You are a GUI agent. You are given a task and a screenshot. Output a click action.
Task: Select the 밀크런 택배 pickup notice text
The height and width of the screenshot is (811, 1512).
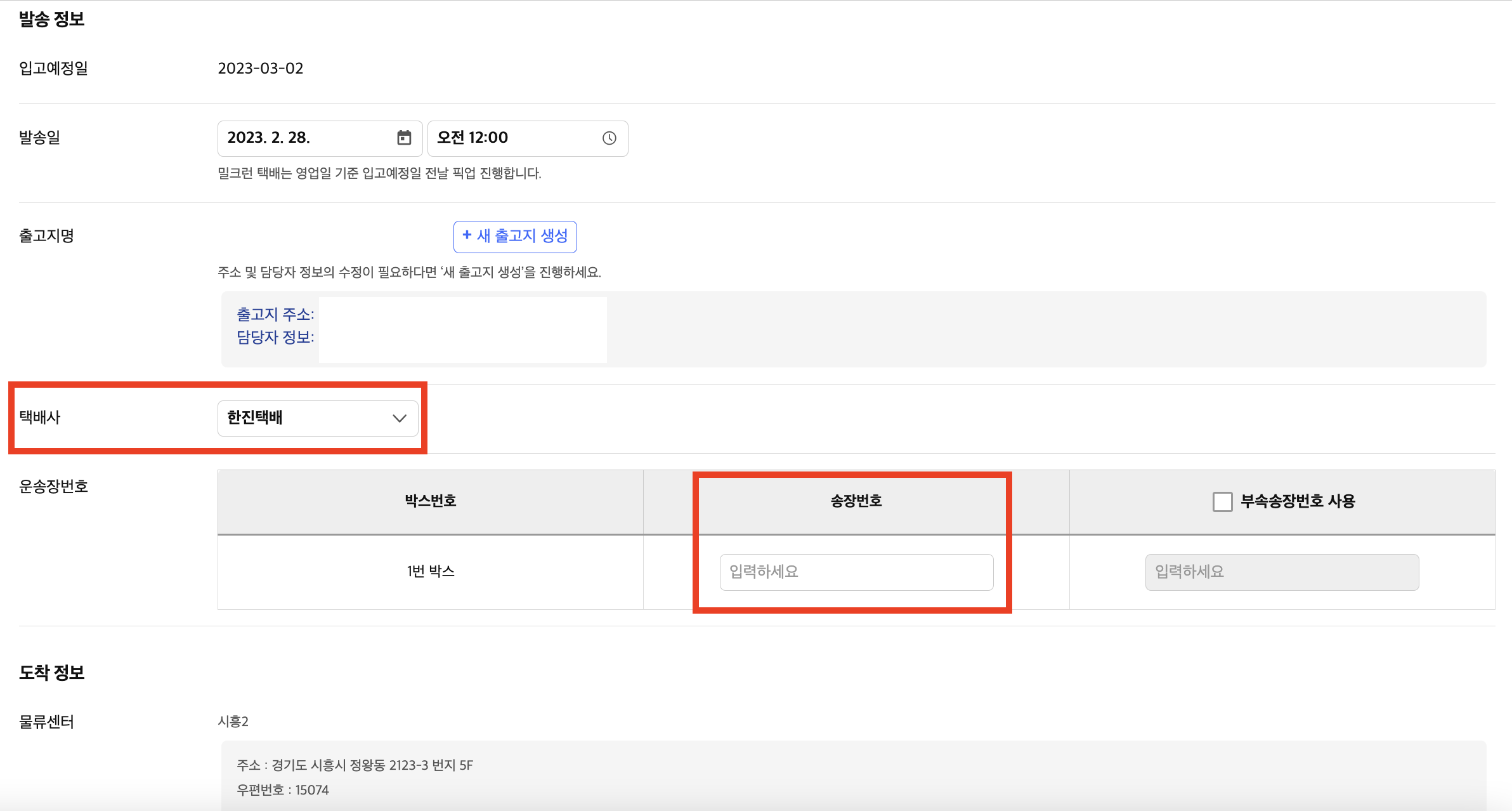pos(379,173)
